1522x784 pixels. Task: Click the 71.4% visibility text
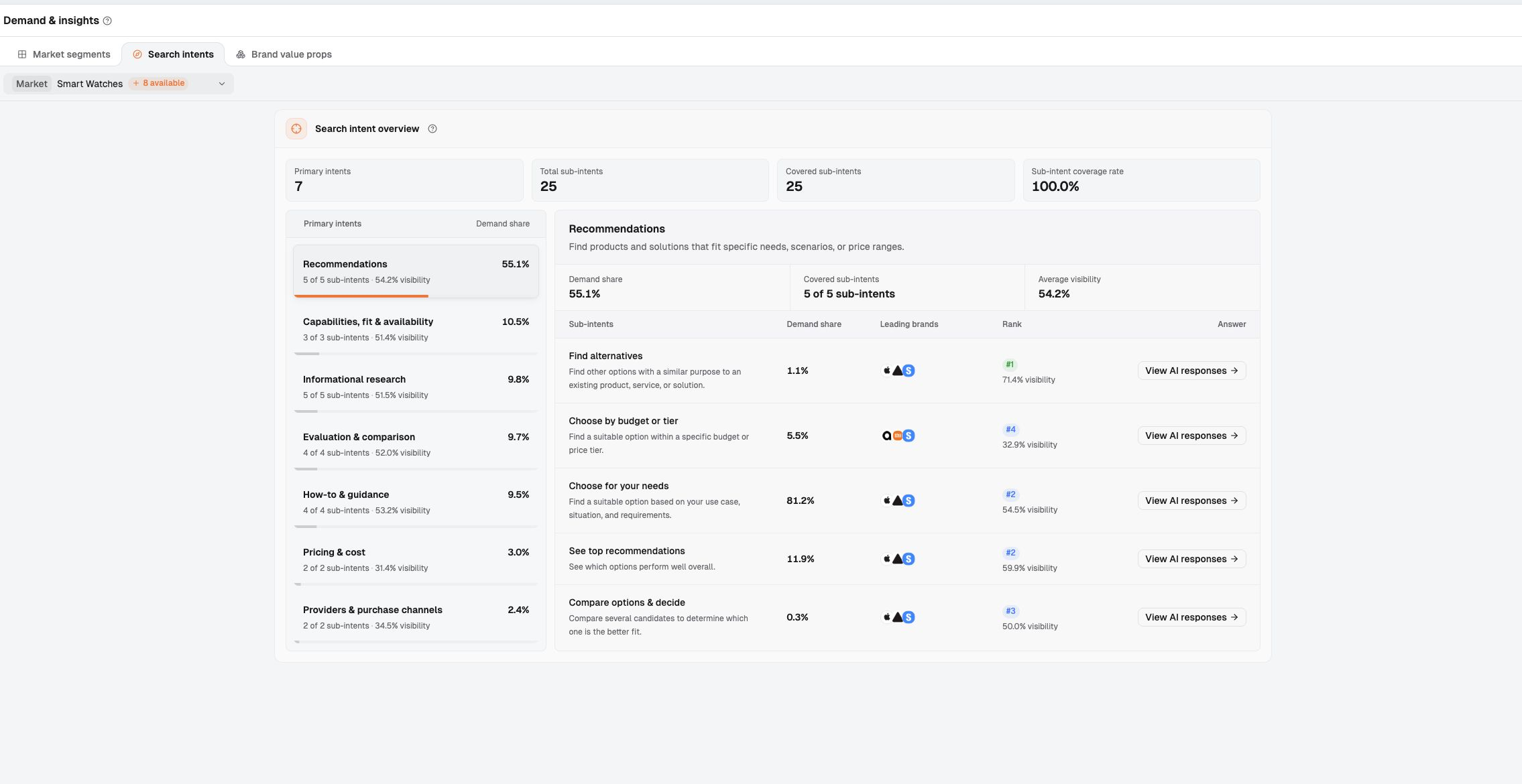click(1029, 380)
